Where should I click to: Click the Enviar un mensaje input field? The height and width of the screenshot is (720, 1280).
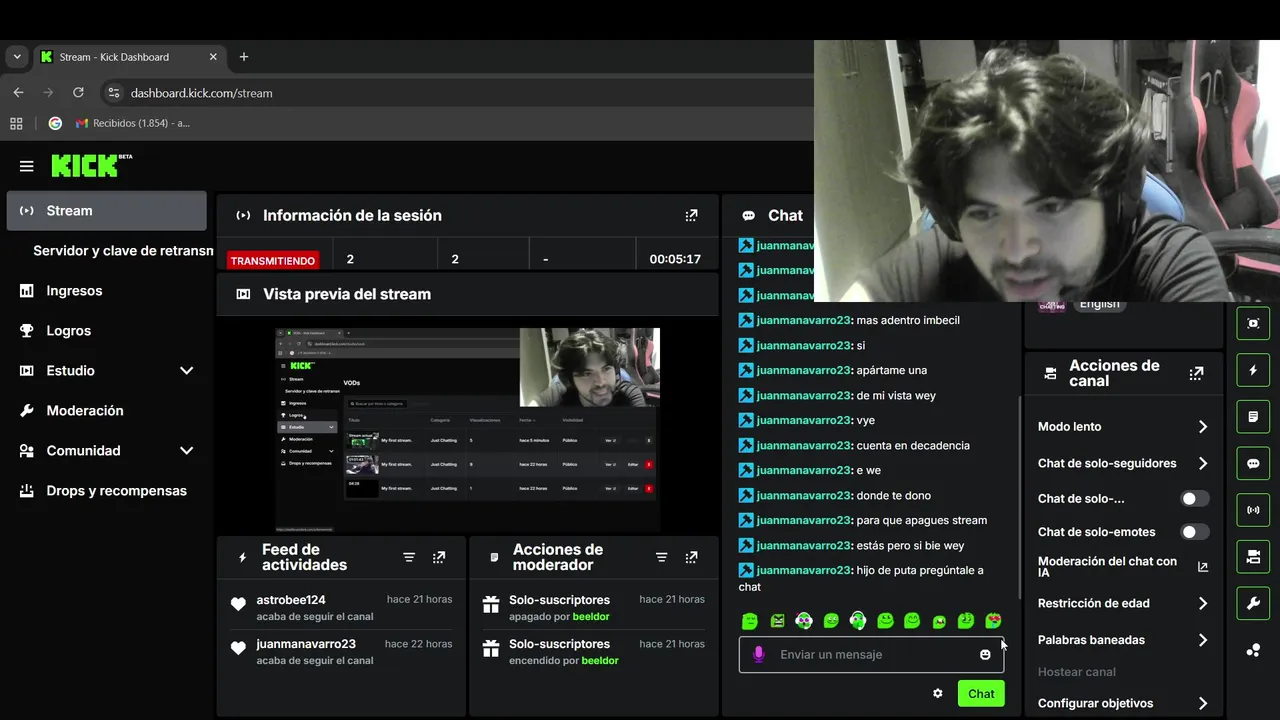tap(871, 654)
